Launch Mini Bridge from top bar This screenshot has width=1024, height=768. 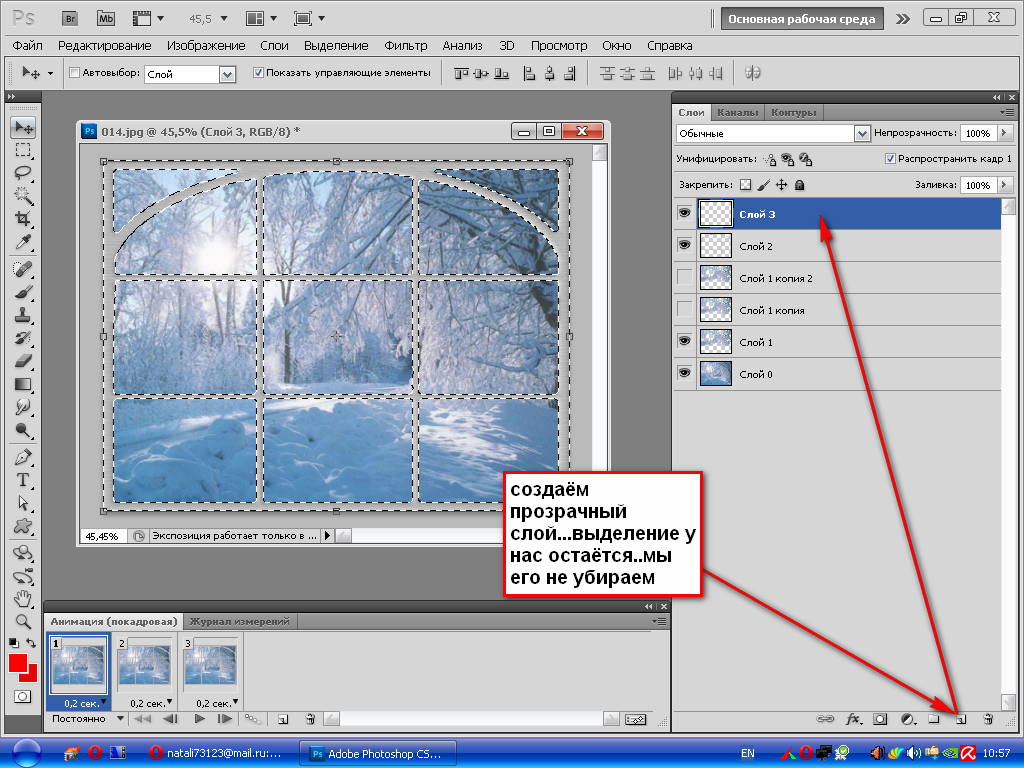[106, 18]
